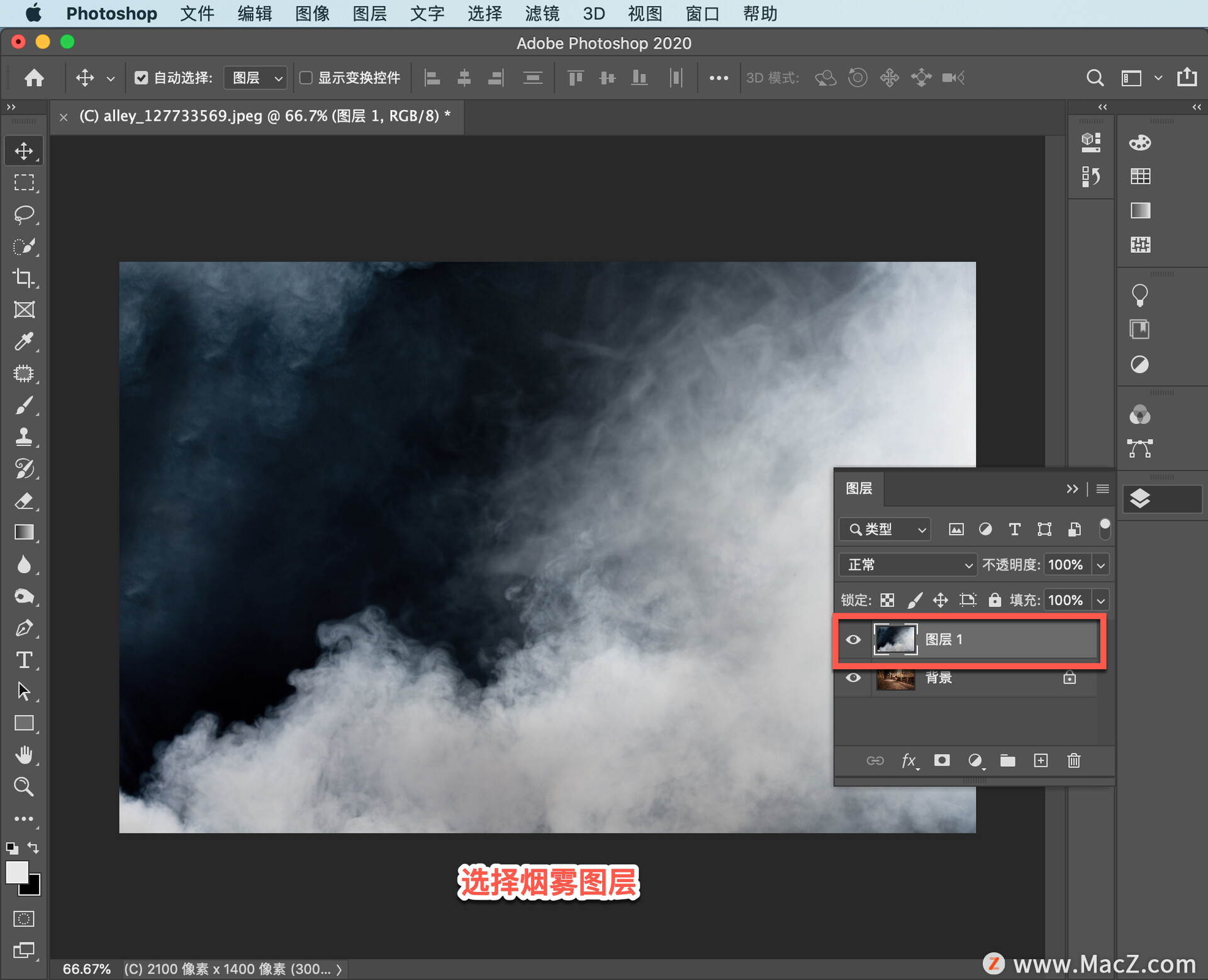Select the Gradient tool
Image resolution: width=1208 pixels, height=980 pixels.
[24, 532]
